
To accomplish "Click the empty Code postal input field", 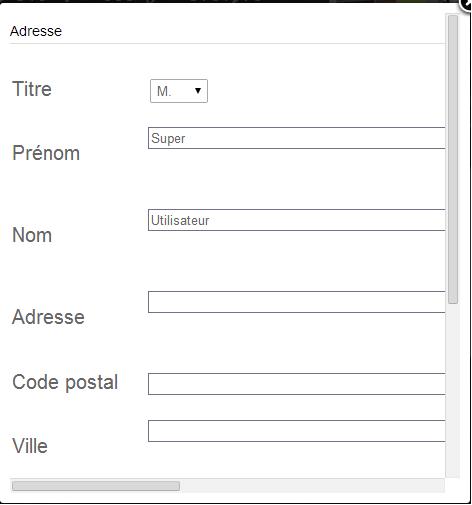I will (x=297, y=384).
